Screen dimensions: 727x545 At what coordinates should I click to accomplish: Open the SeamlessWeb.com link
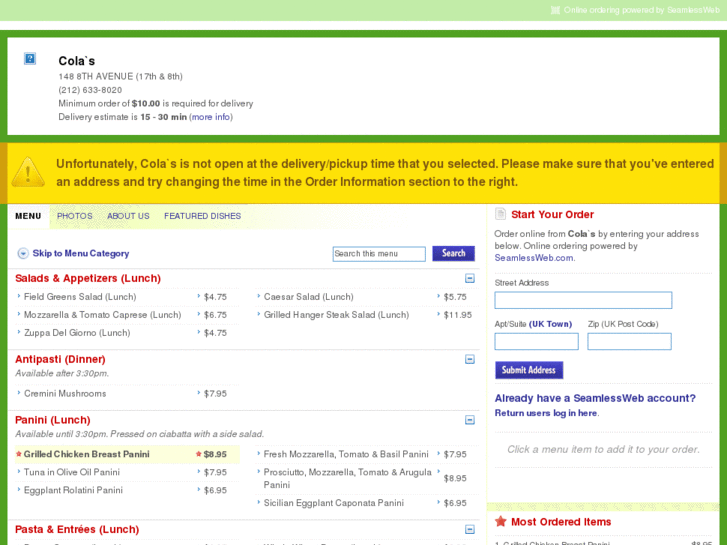click(x=534, y=258)
